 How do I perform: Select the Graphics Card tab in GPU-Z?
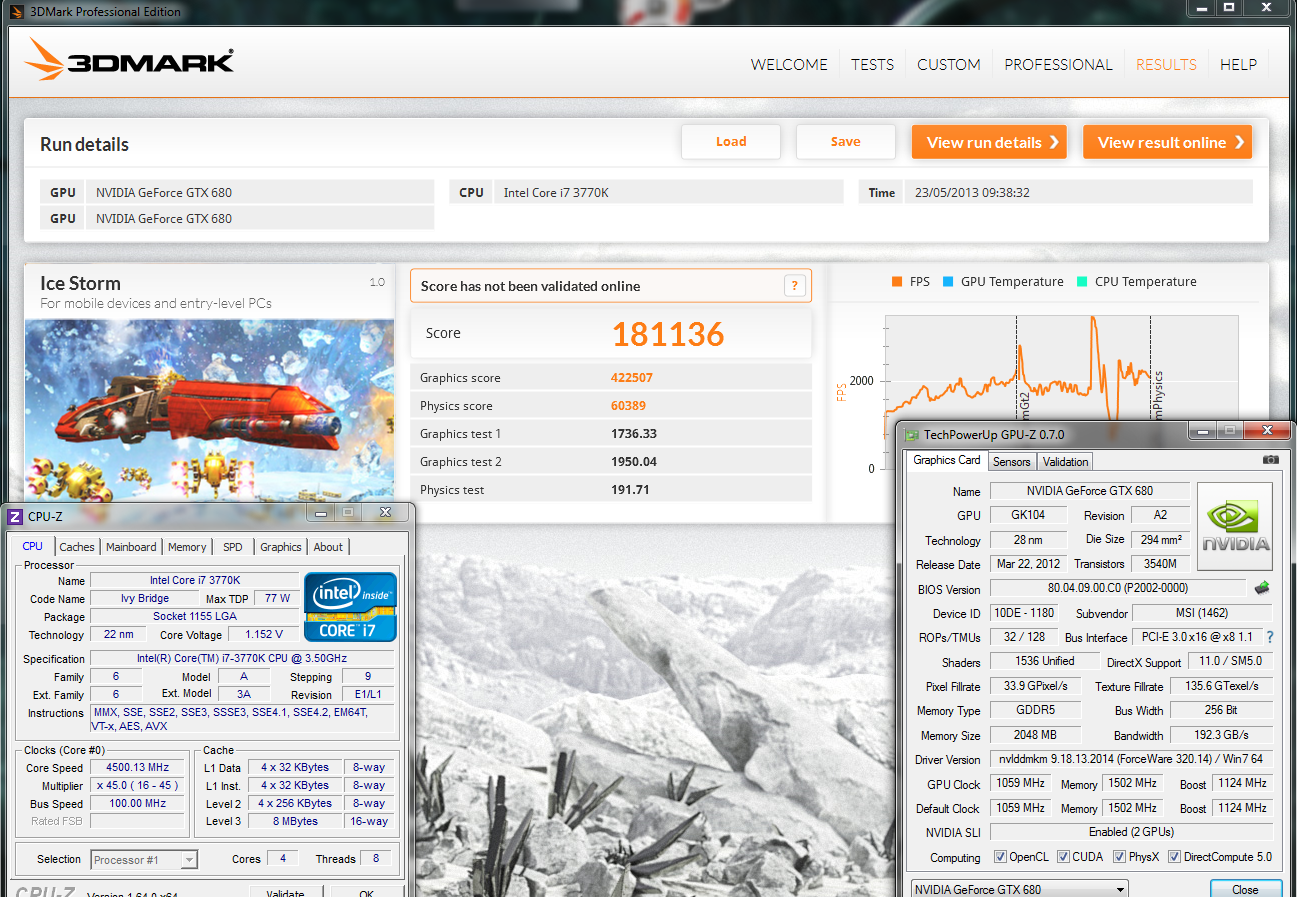pos(947,460)
